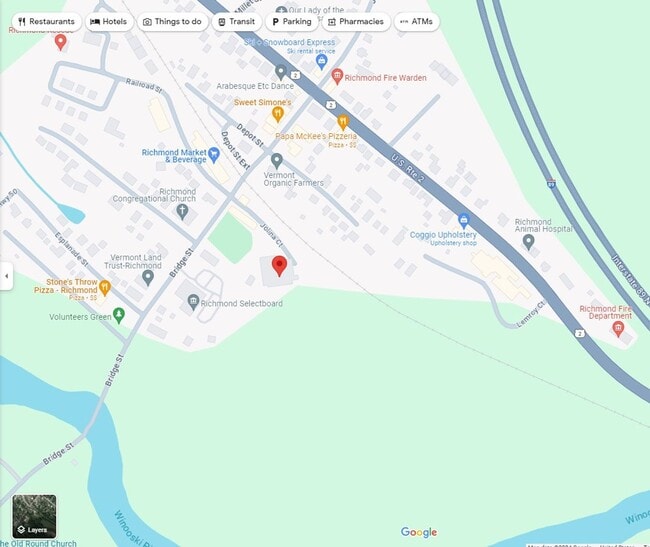Open Papa McKee's Pizzeria restaurant pin
The width and height of the screenshot is (650, 547).
342,122
